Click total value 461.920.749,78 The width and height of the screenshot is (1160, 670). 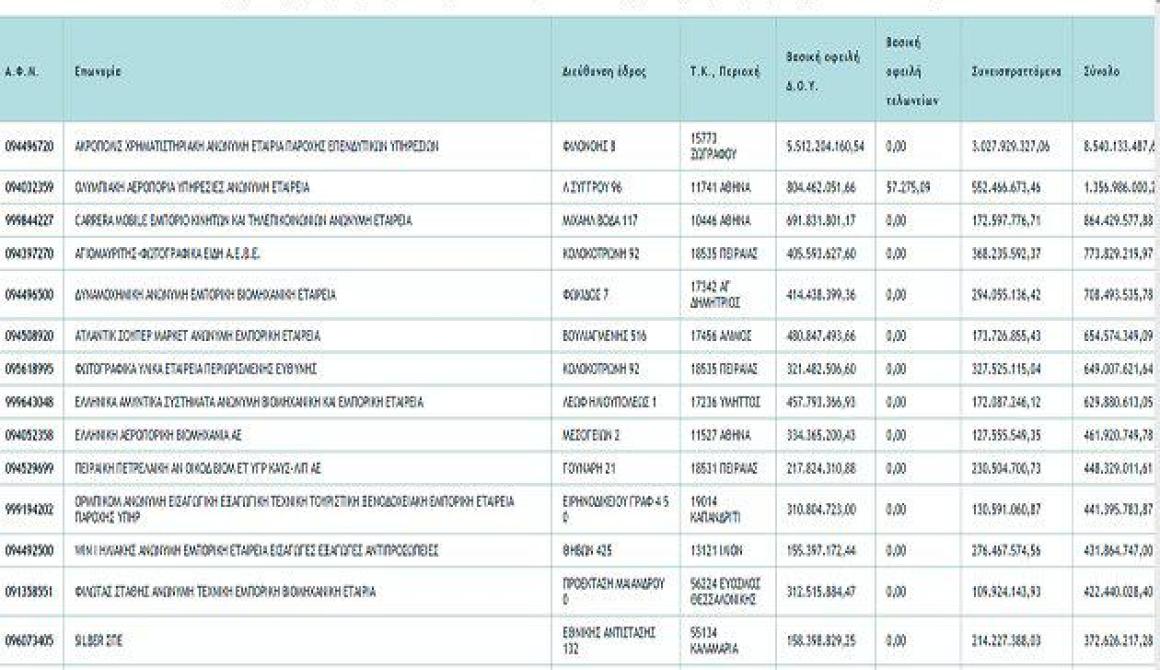[x=1119, y=436]
